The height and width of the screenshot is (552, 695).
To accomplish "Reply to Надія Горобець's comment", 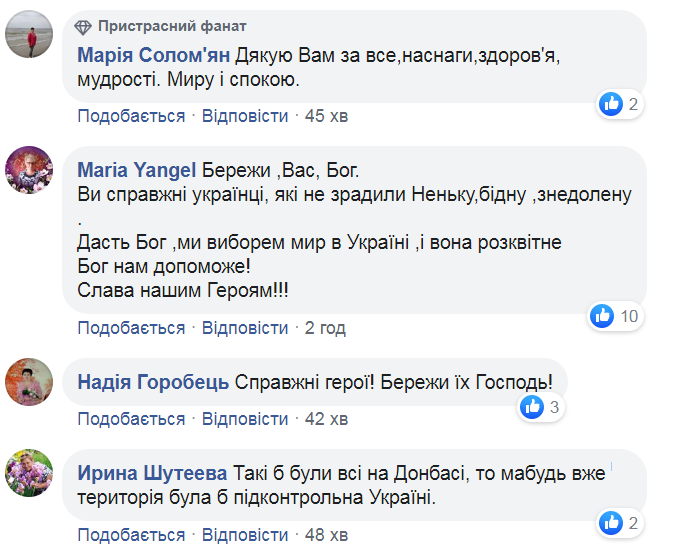I will (245, 418).
